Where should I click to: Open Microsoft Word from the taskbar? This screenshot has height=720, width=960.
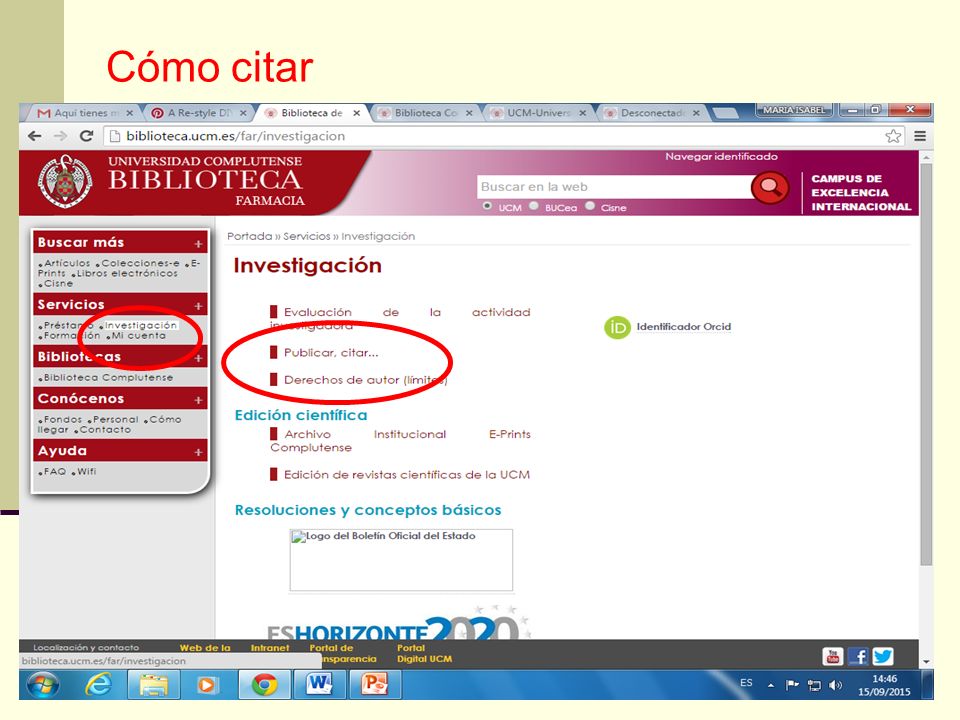point(319,684)
